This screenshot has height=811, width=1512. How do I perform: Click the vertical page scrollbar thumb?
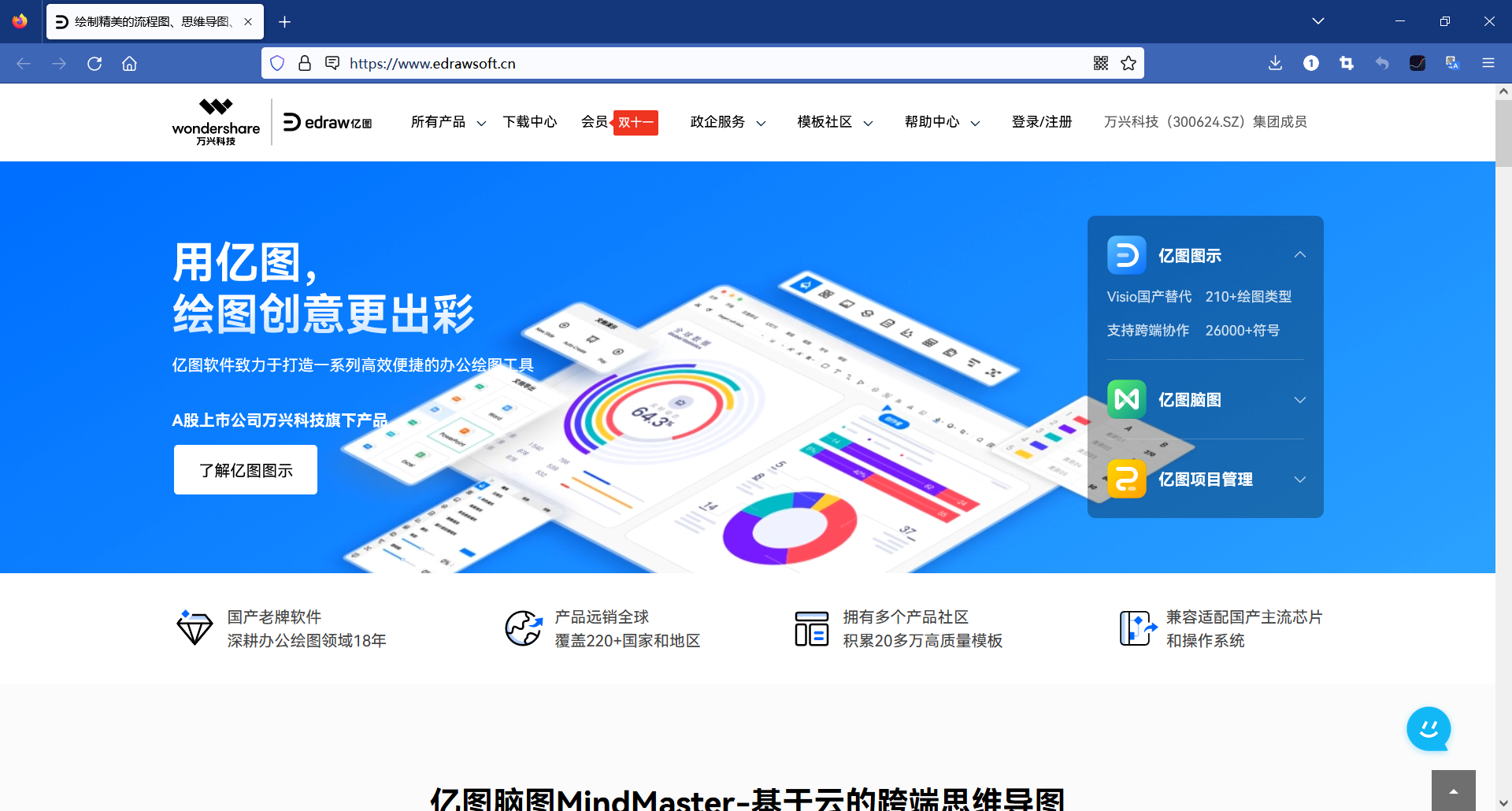pos(1503,132)
